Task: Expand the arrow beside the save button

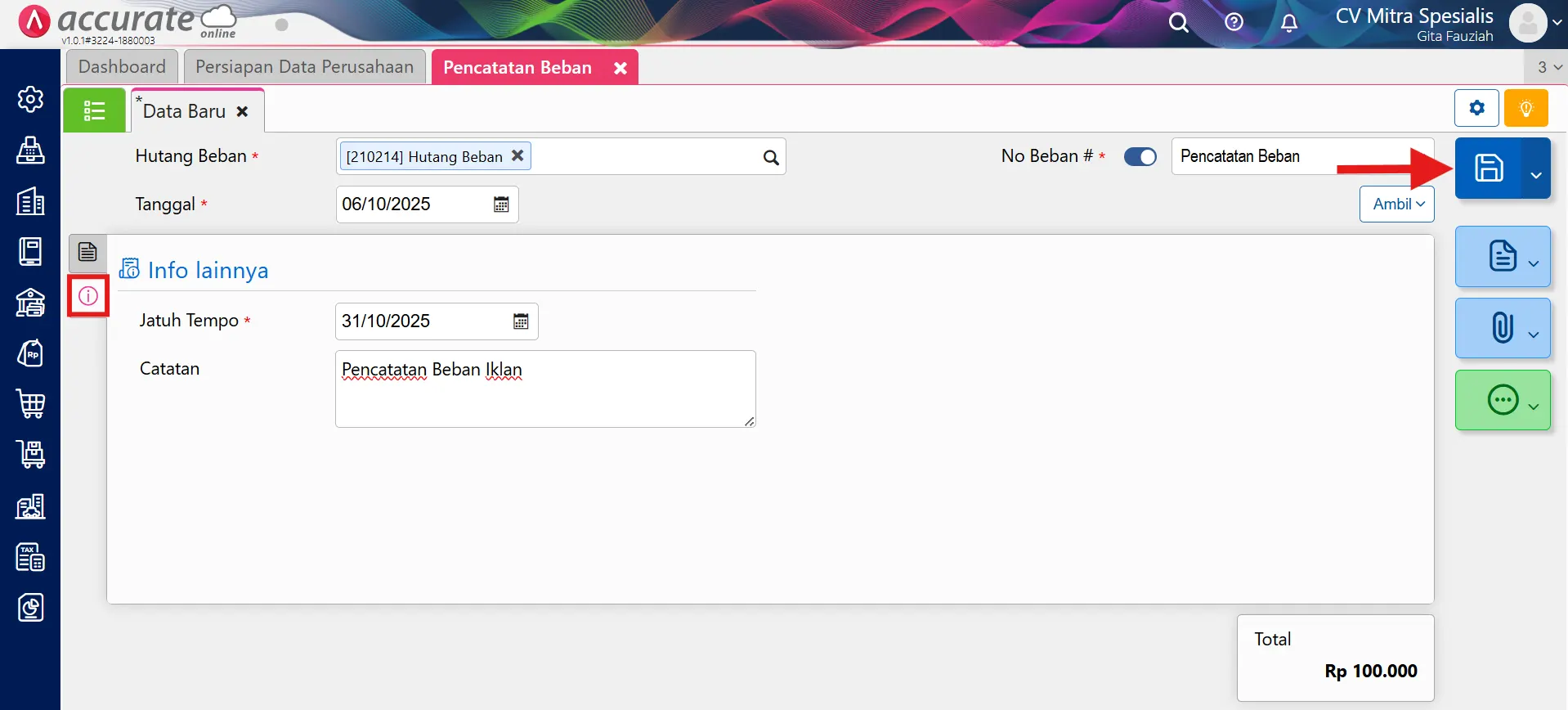Action: pos(1535,175)
